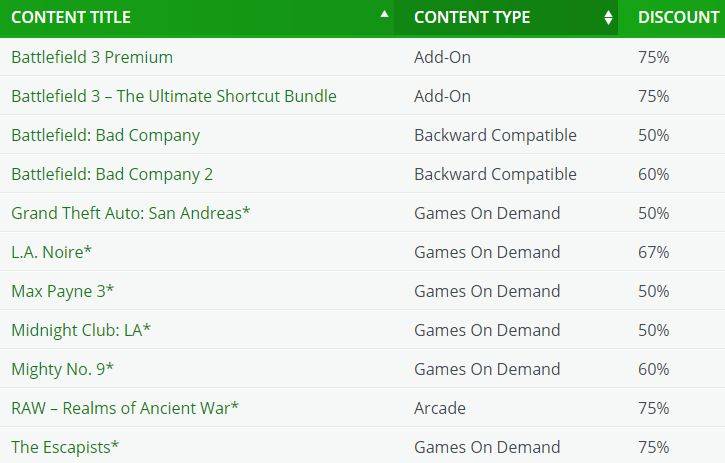The width and height of the screenshot is (725, 463).
Task: Open Battlefield 3 Premium link
Action: pyautogui.click(x=92, y=57)
